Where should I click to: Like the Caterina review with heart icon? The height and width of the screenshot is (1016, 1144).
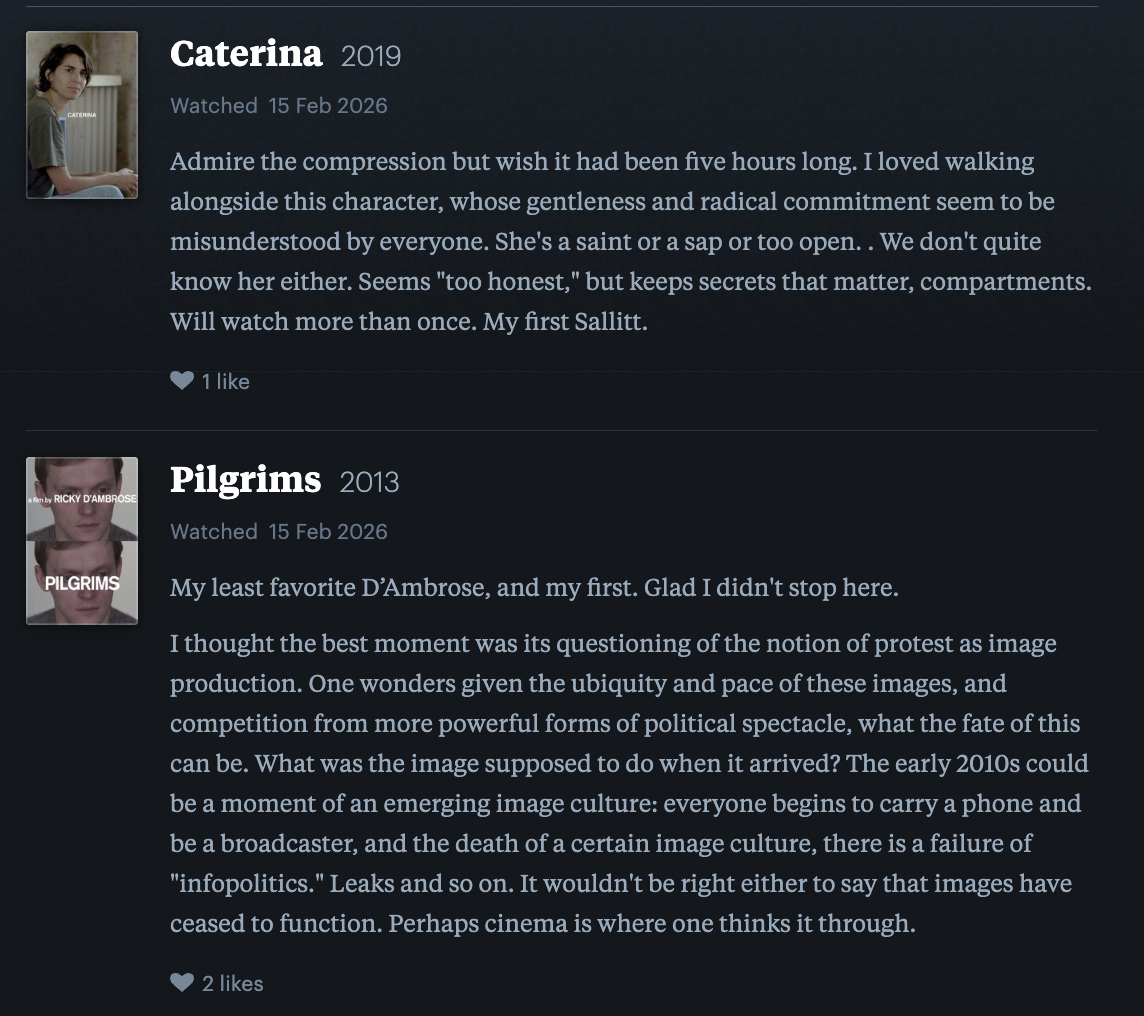(181, 381)
